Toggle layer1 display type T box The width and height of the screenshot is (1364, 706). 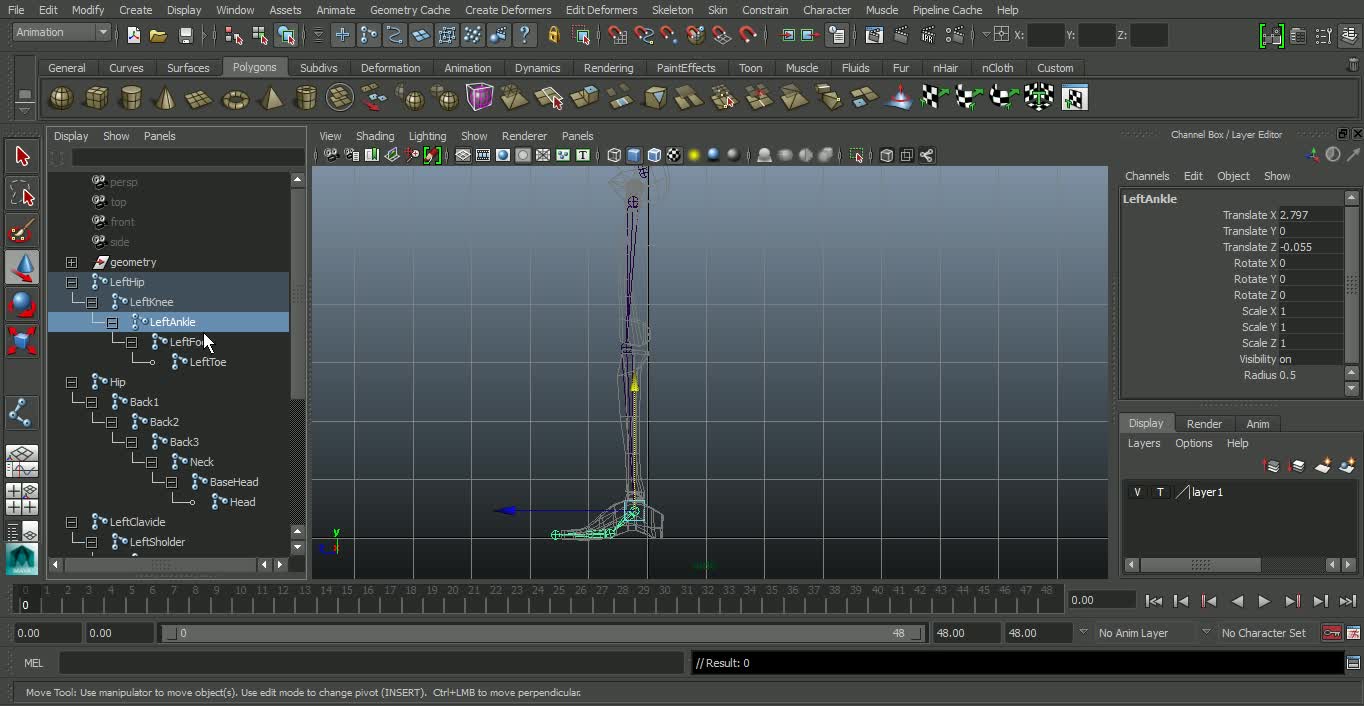(1160, 492)
